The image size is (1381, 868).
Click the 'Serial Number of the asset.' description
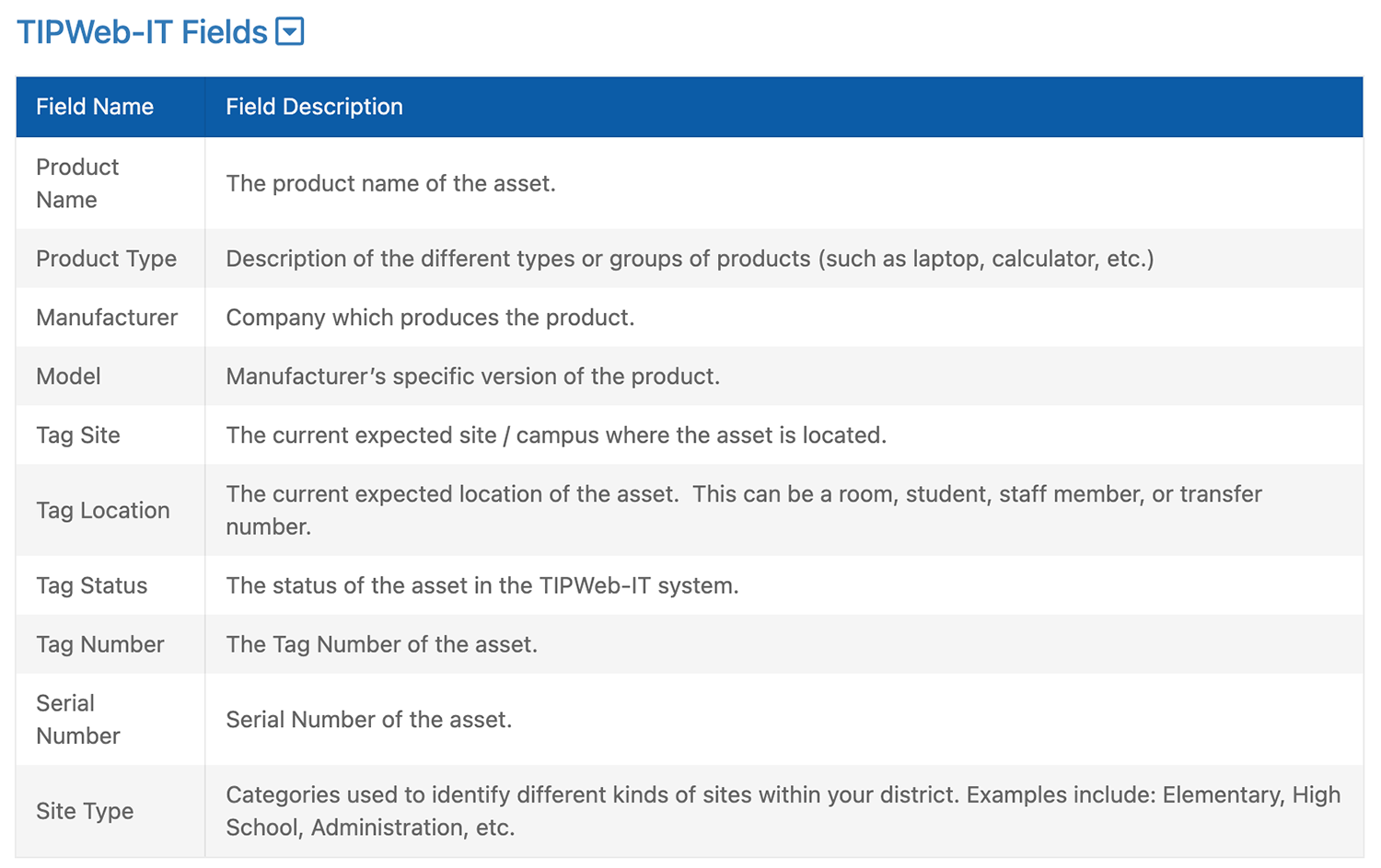click(368, 719)
